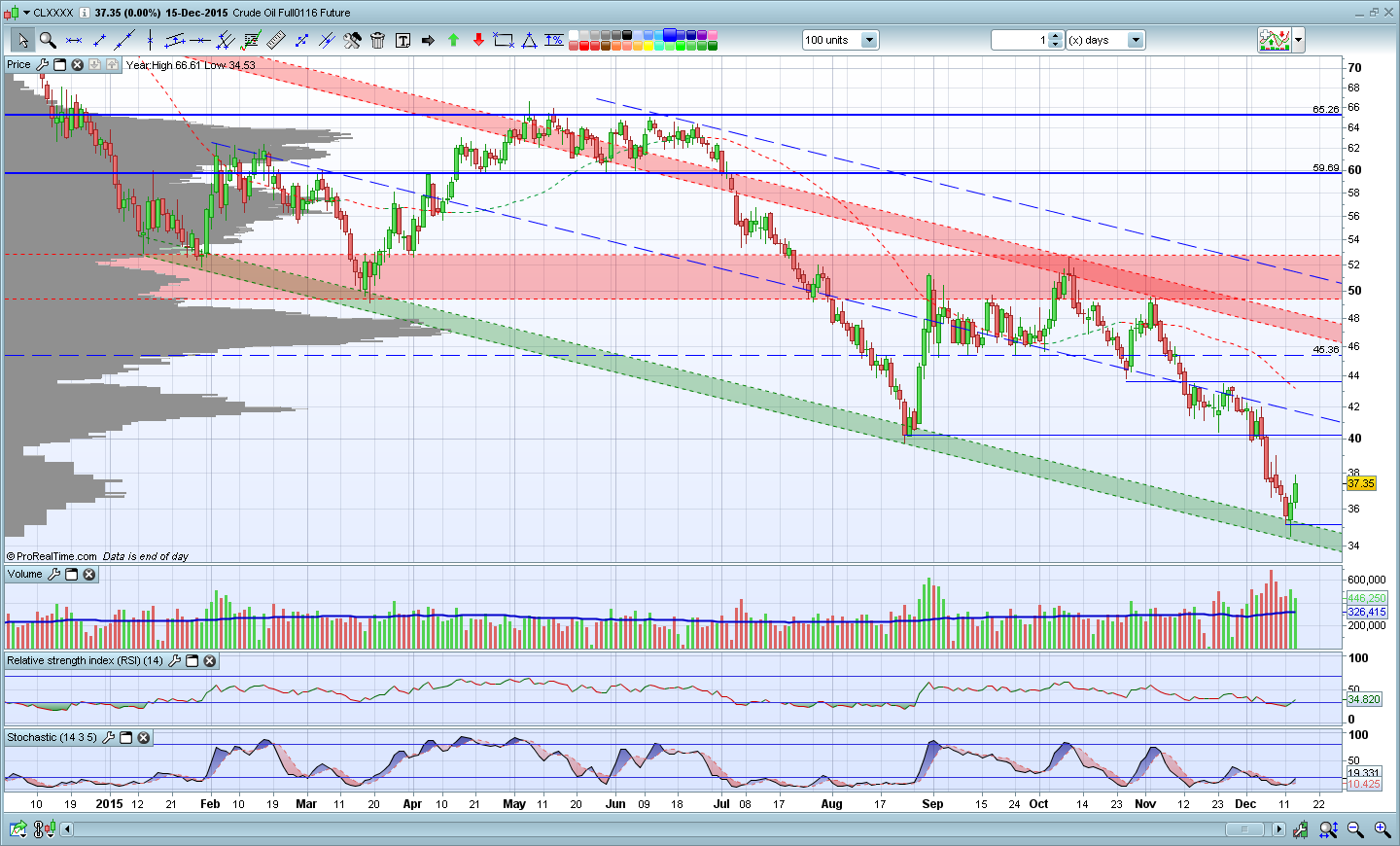Click the Stochastic (14 3 5) label
This screenshot has width=1400, height=846.
click(52, 737)
